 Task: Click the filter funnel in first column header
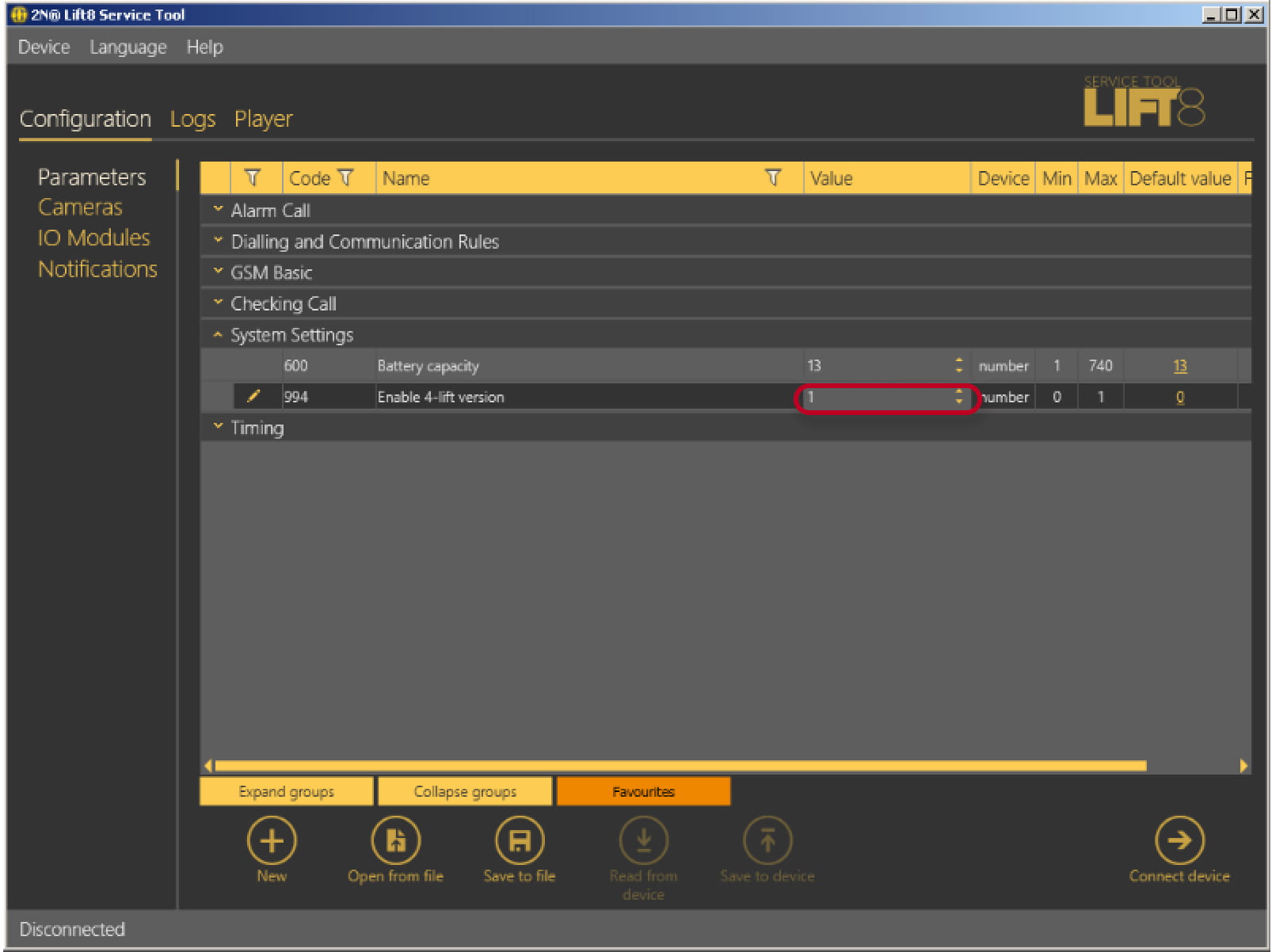tap(253, 178)
